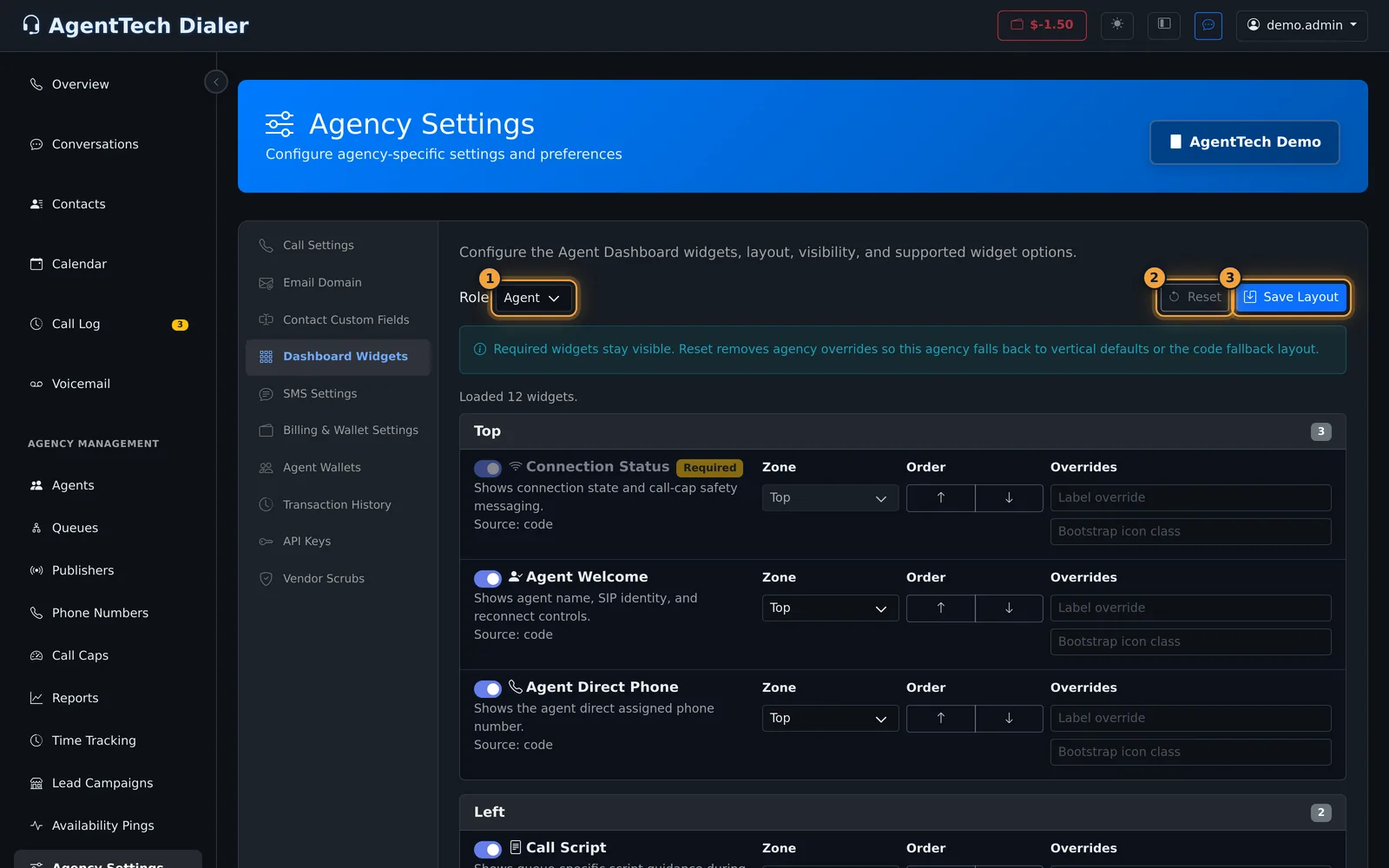Screen dimensions: 1389x868
Task: Move Agent Welcome up in order
Action: tap(940, 608)
